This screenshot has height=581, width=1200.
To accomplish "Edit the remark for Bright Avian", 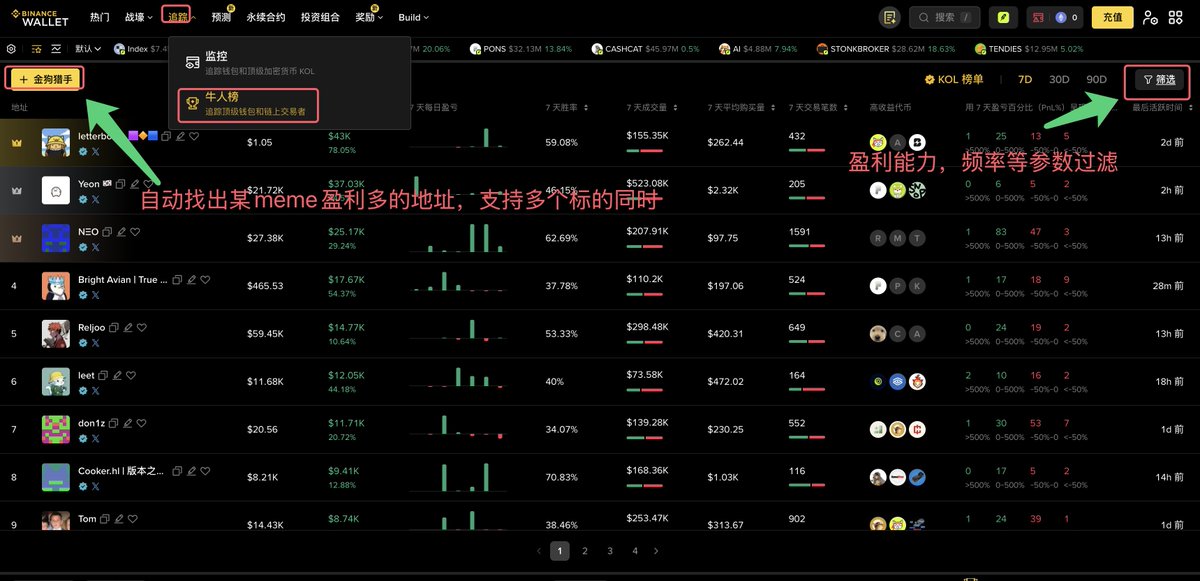I will pos(189,280).
